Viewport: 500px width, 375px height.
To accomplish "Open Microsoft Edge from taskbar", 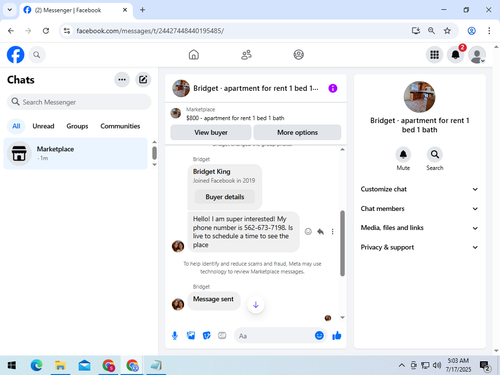I will click(36, 366).
